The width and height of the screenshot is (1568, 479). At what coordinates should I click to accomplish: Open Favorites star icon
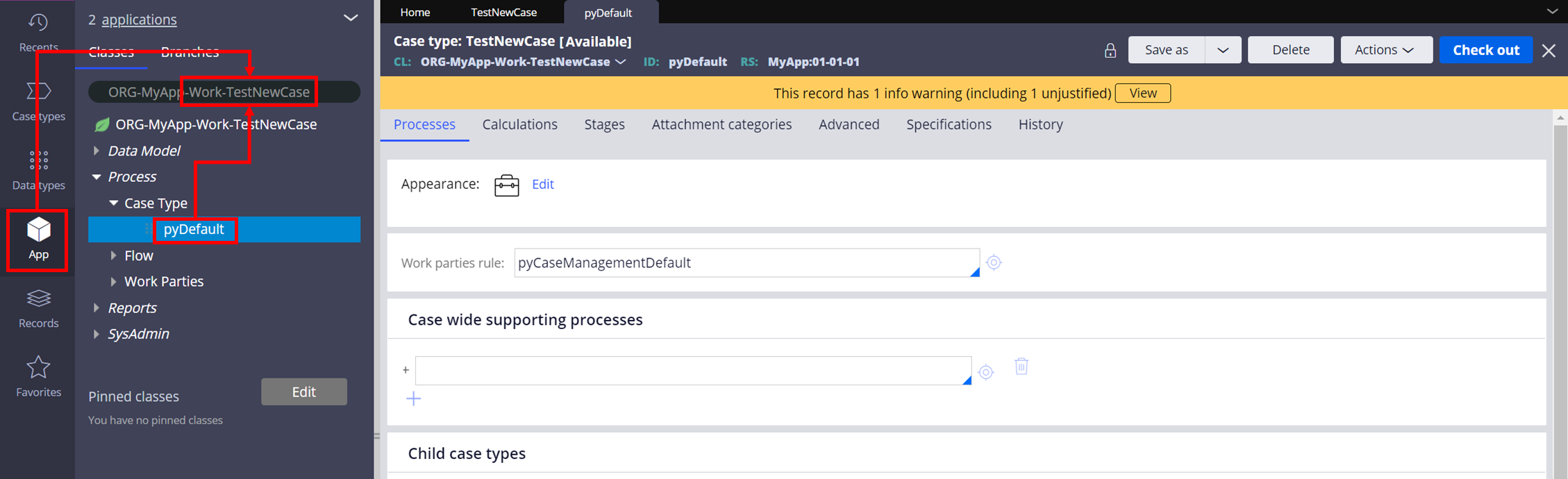pyautogui.click(x=38, y=367)
